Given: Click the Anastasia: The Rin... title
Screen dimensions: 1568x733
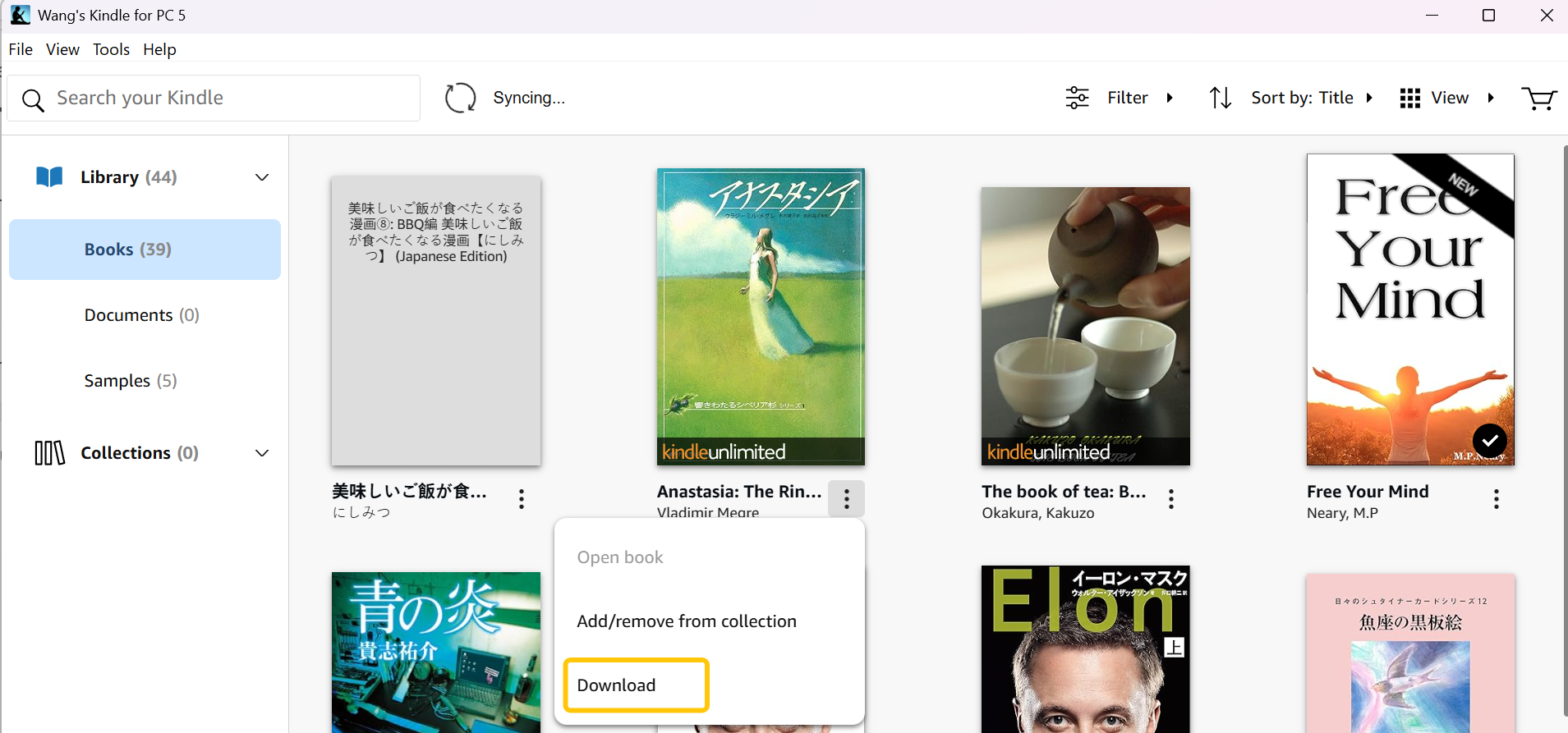Looking at the screenshot, I should [739, 492].
